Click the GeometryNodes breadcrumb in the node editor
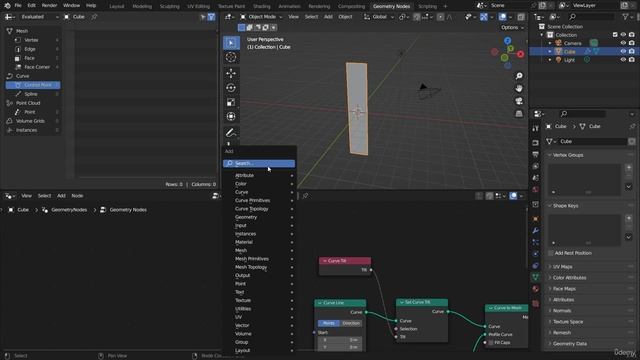640x360 pixels. coord(69,210)
